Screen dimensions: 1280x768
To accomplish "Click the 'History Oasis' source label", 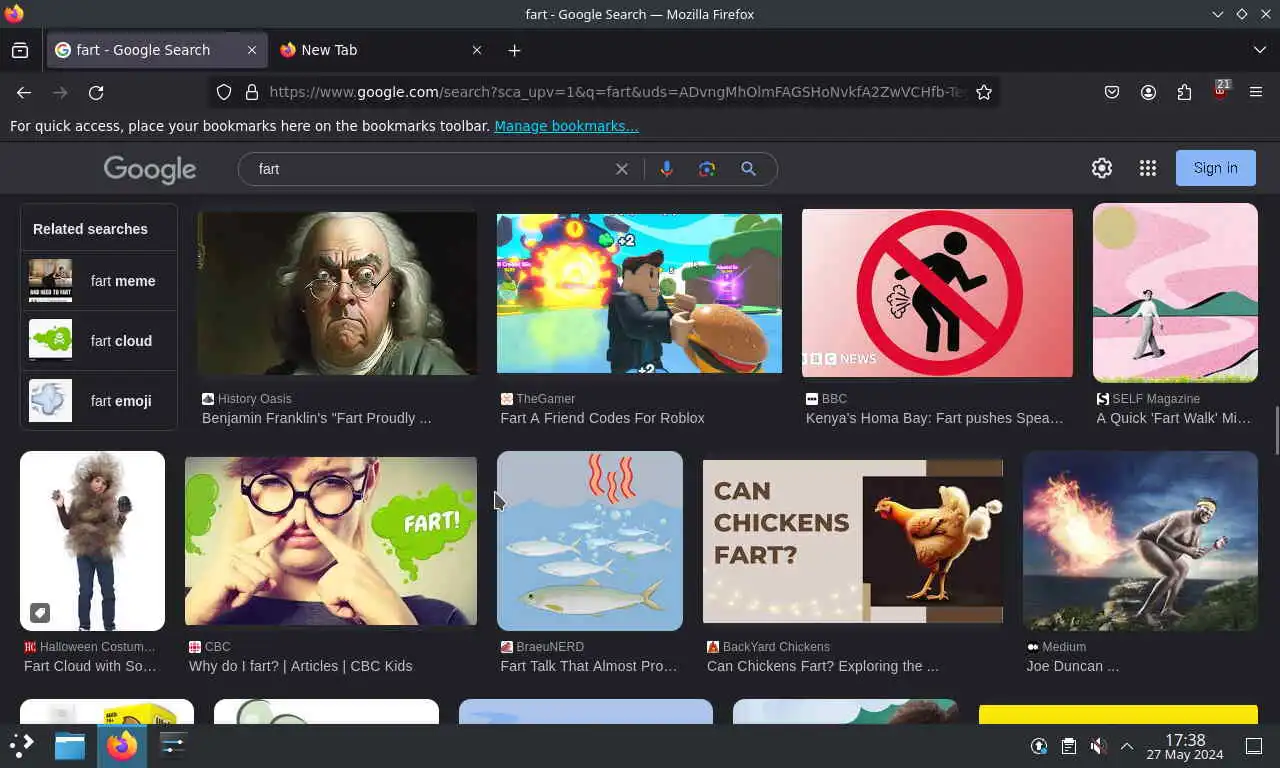I will 254,399.
